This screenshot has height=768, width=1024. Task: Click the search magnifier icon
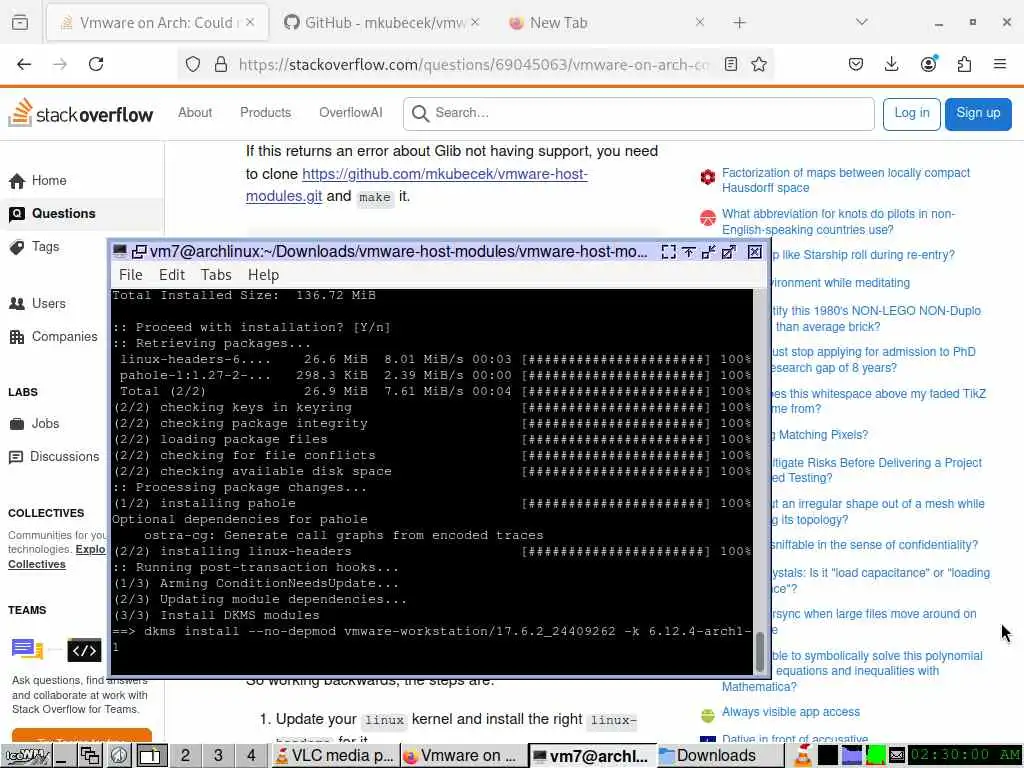pyautogui.click(x=421, y=114)
